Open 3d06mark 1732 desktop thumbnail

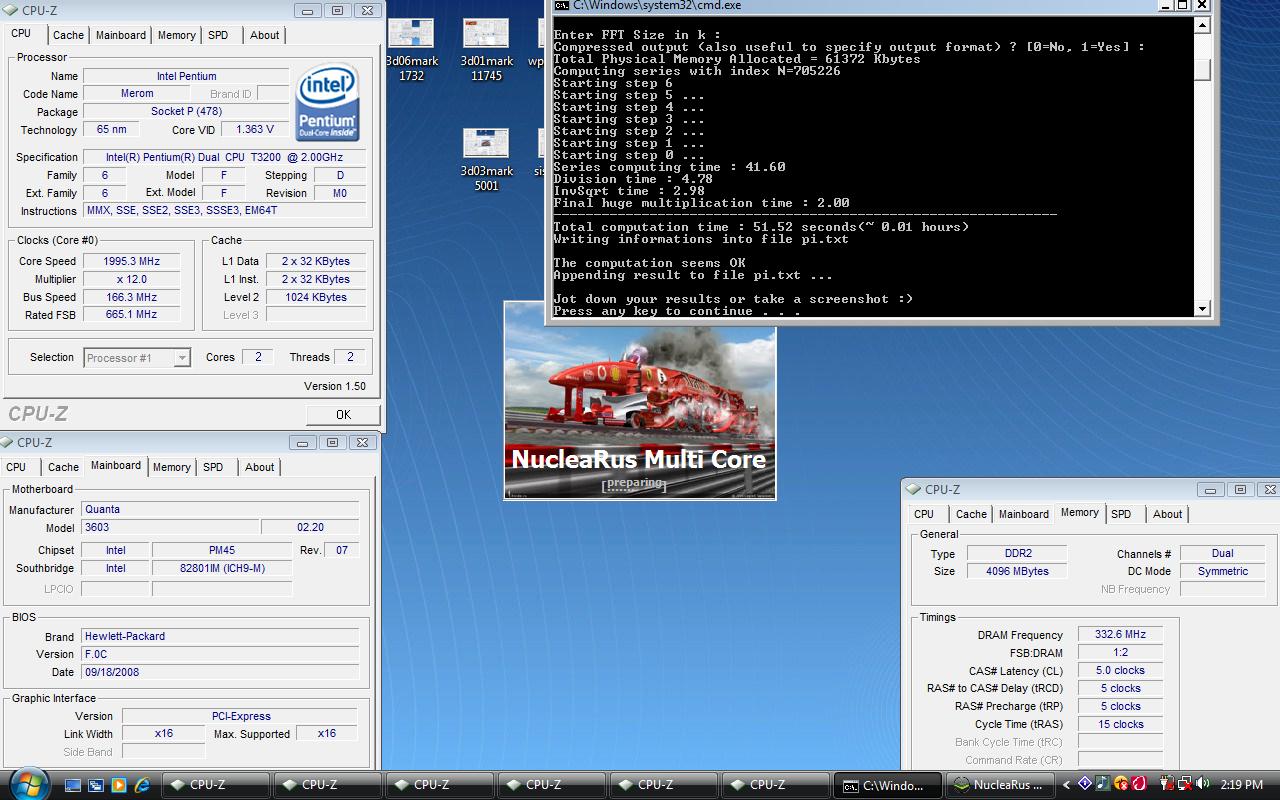411,50
